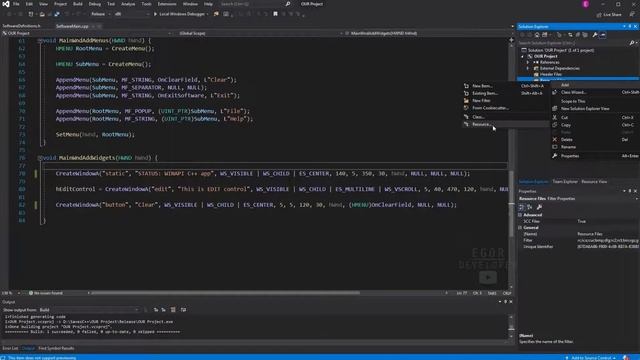
Task: Click Solution Explorer Show All Files icon
Action: (585, 35)
